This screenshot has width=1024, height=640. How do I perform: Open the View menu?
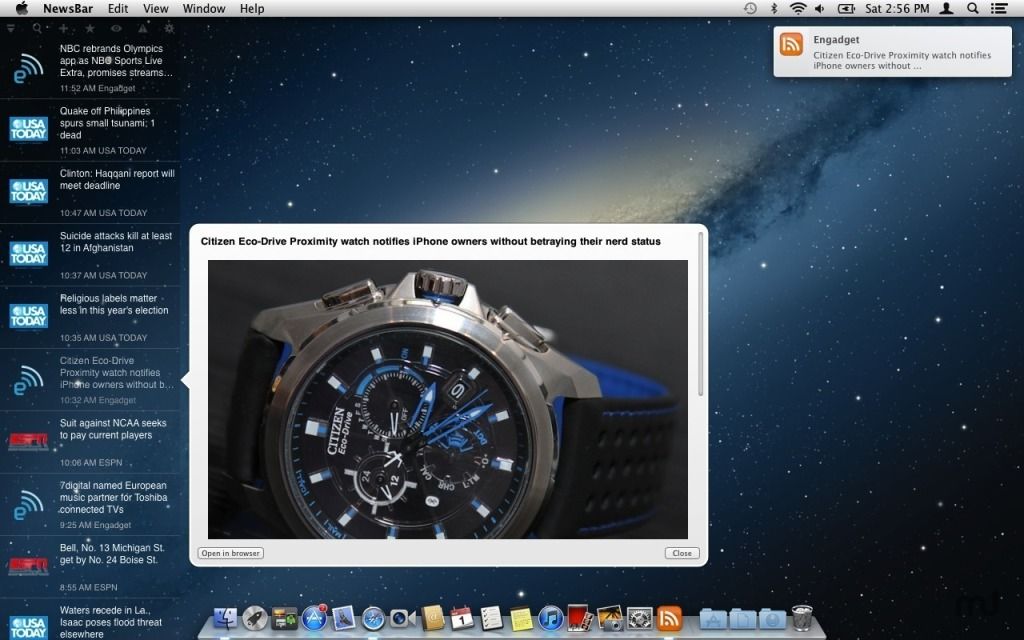(155, 8)
